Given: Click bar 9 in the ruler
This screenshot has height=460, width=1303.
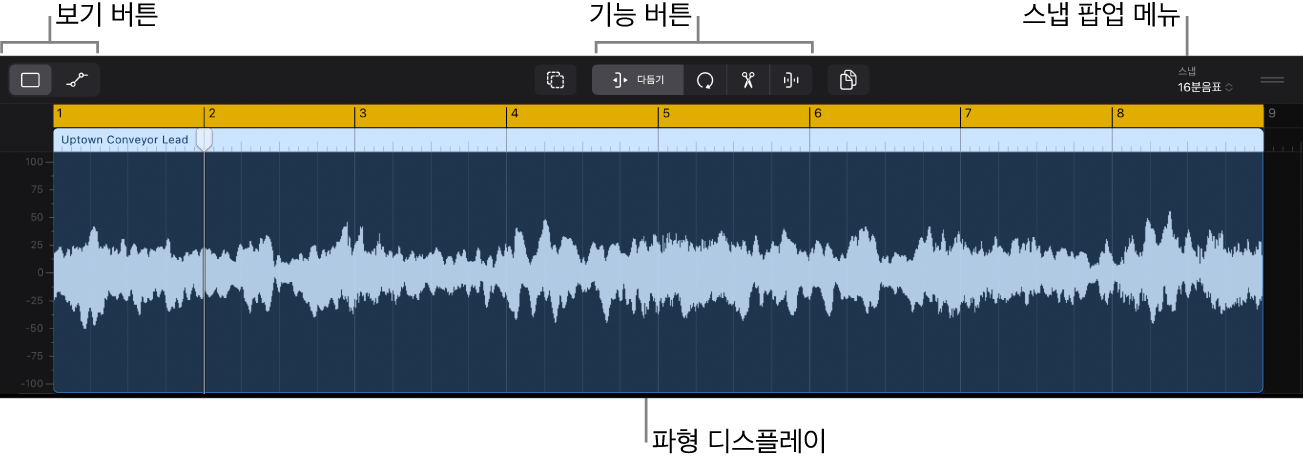Looking at the screenshot, I should point(1271,113).
